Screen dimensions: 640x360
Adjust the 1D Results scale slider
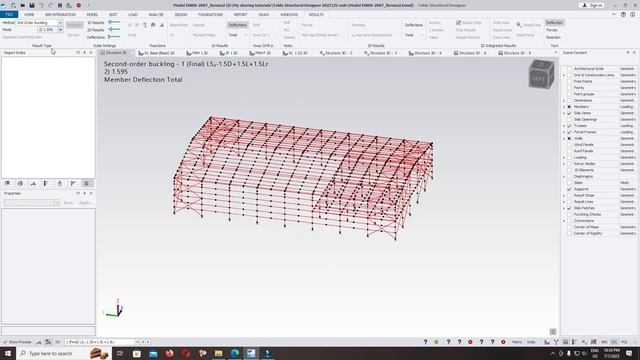coord(114,22)
